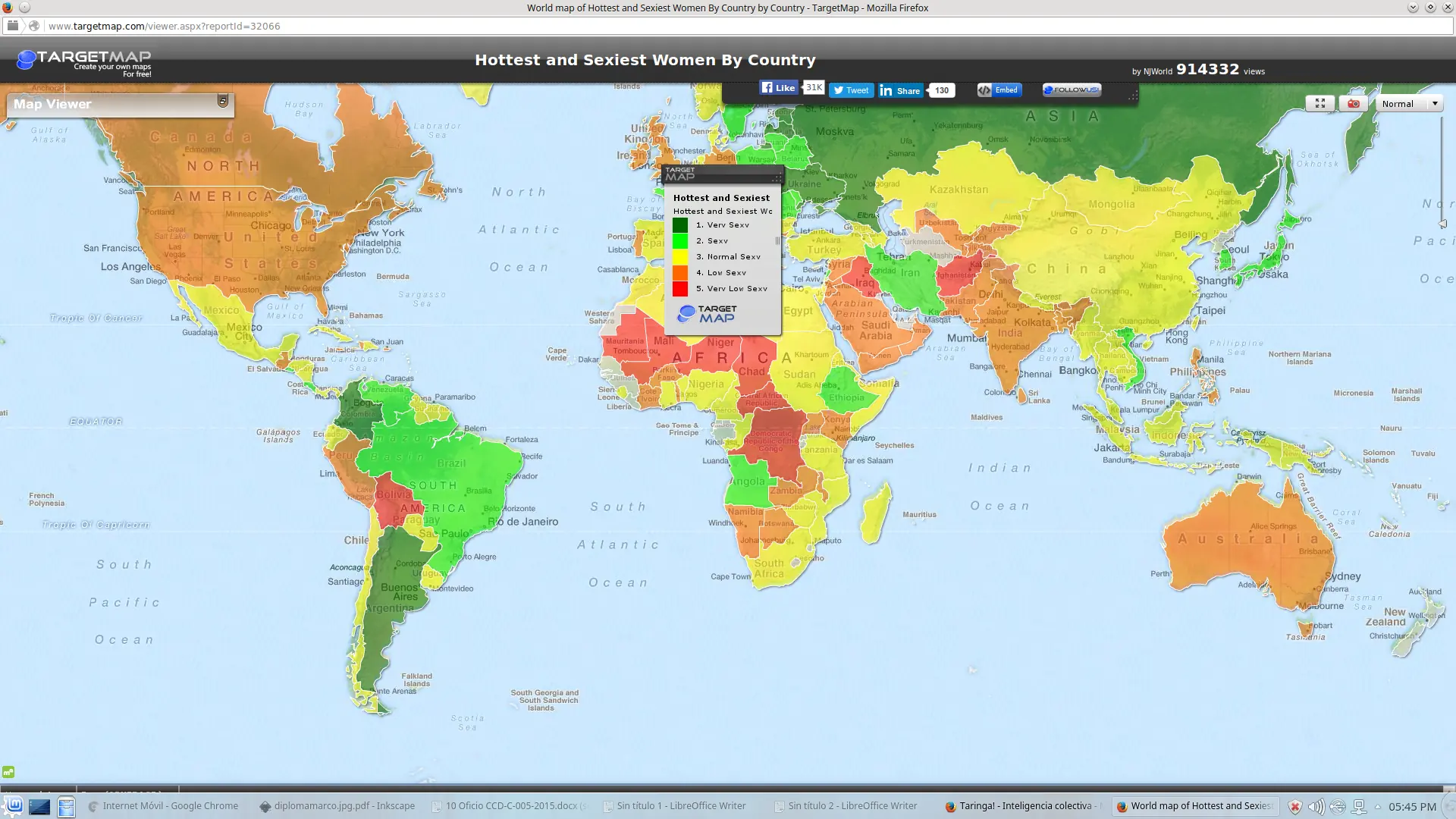
Task: Click the Follow Us button
Action: pos(1071,89)
